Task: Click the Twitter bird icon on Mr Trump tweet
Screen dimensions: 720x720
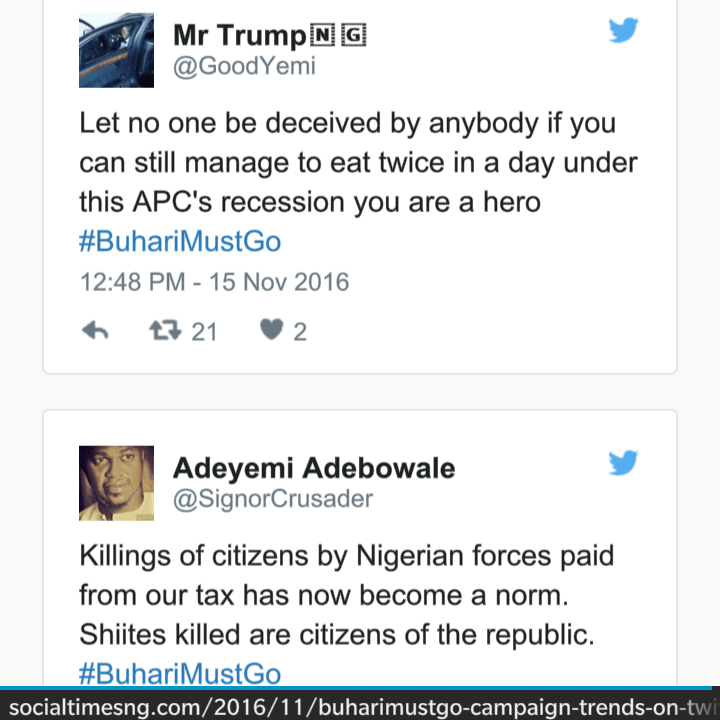Action: coord(623,30)
